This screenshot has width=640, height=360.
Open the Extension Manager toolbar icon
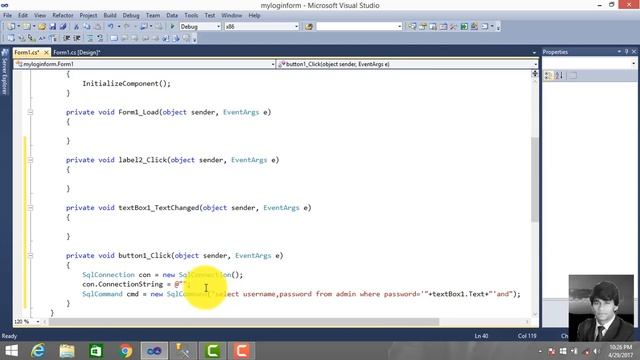[x=474, y=27]
